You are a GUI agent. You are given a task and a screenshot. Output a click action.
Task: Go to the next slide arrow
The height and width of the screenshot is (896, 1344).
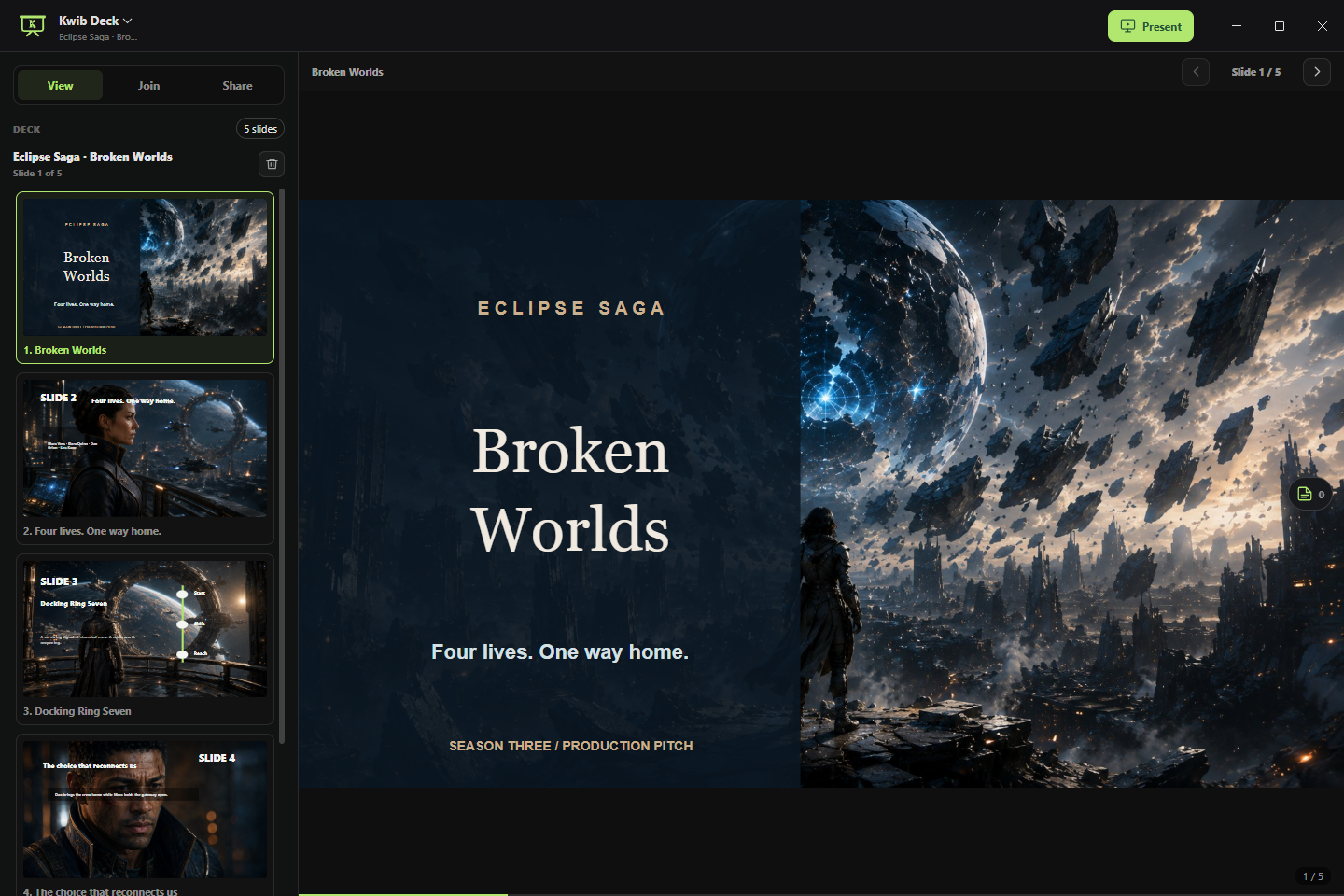(1317, 72)
